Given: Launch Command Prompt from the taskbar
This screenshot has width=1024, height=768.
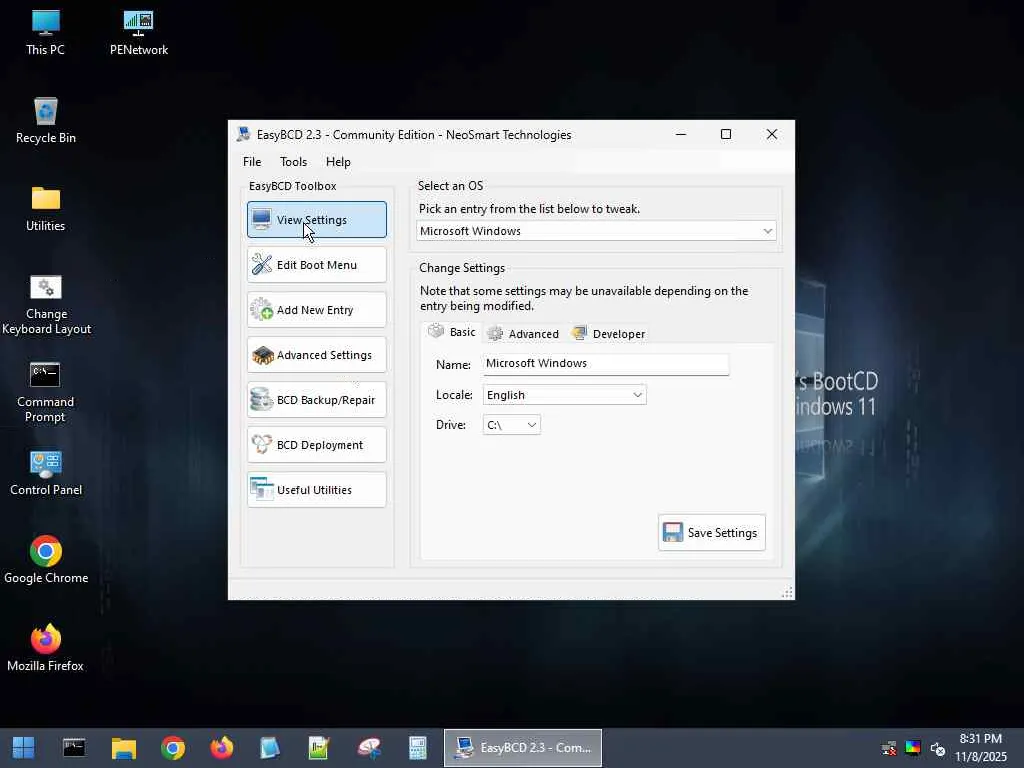Looking at the screenshot, I should (74, 748).
